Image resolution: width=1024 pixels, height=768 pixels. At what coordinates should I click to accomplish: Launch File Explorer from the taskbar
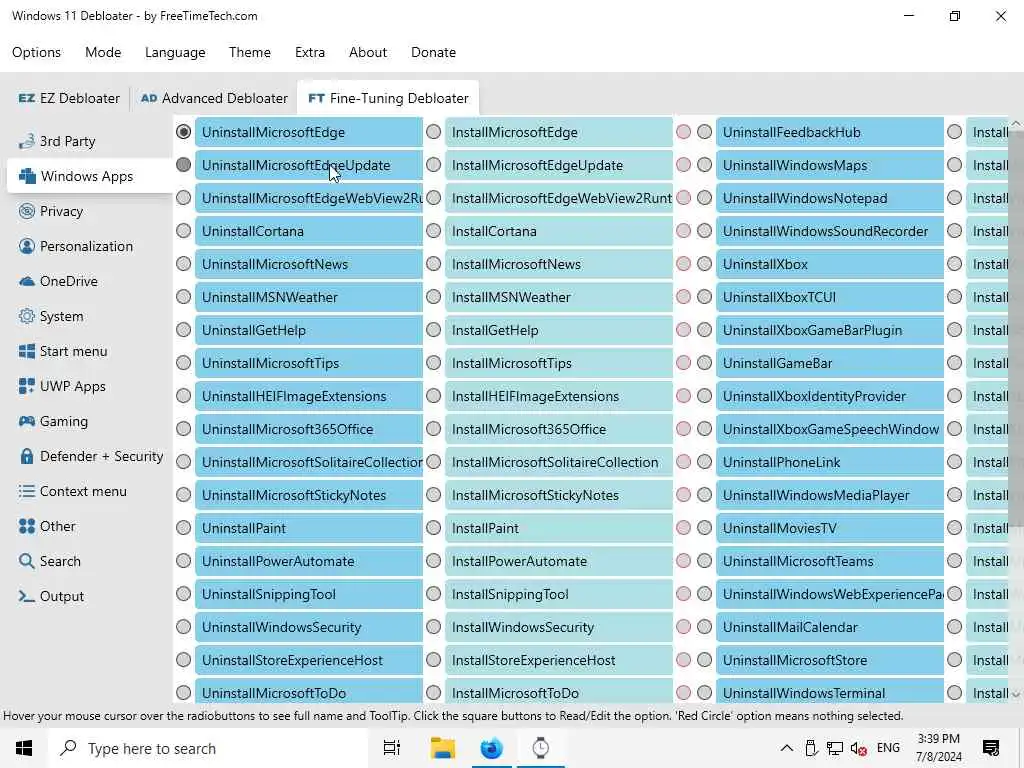click(x=442, y=748)
